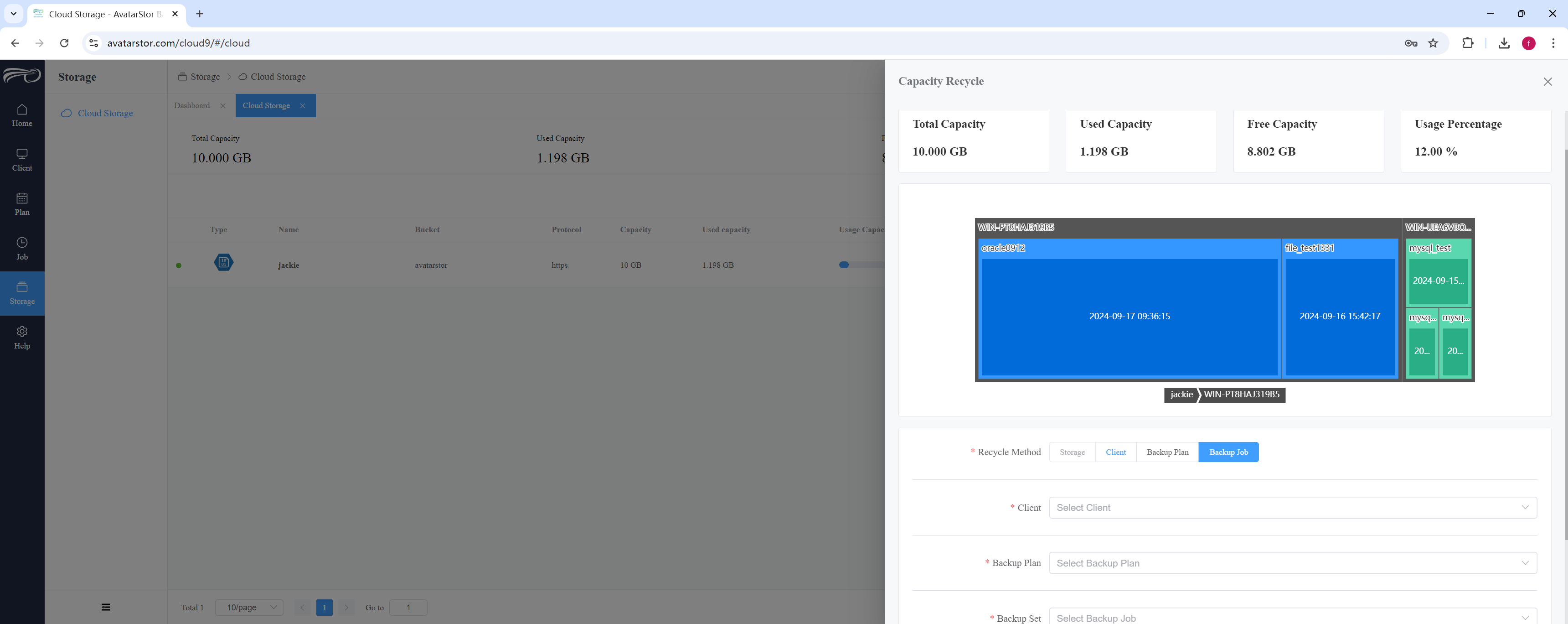Open the Chrome three-dot menu
This screenshot has height=624, width=1568.
[x=1553, y=43]
